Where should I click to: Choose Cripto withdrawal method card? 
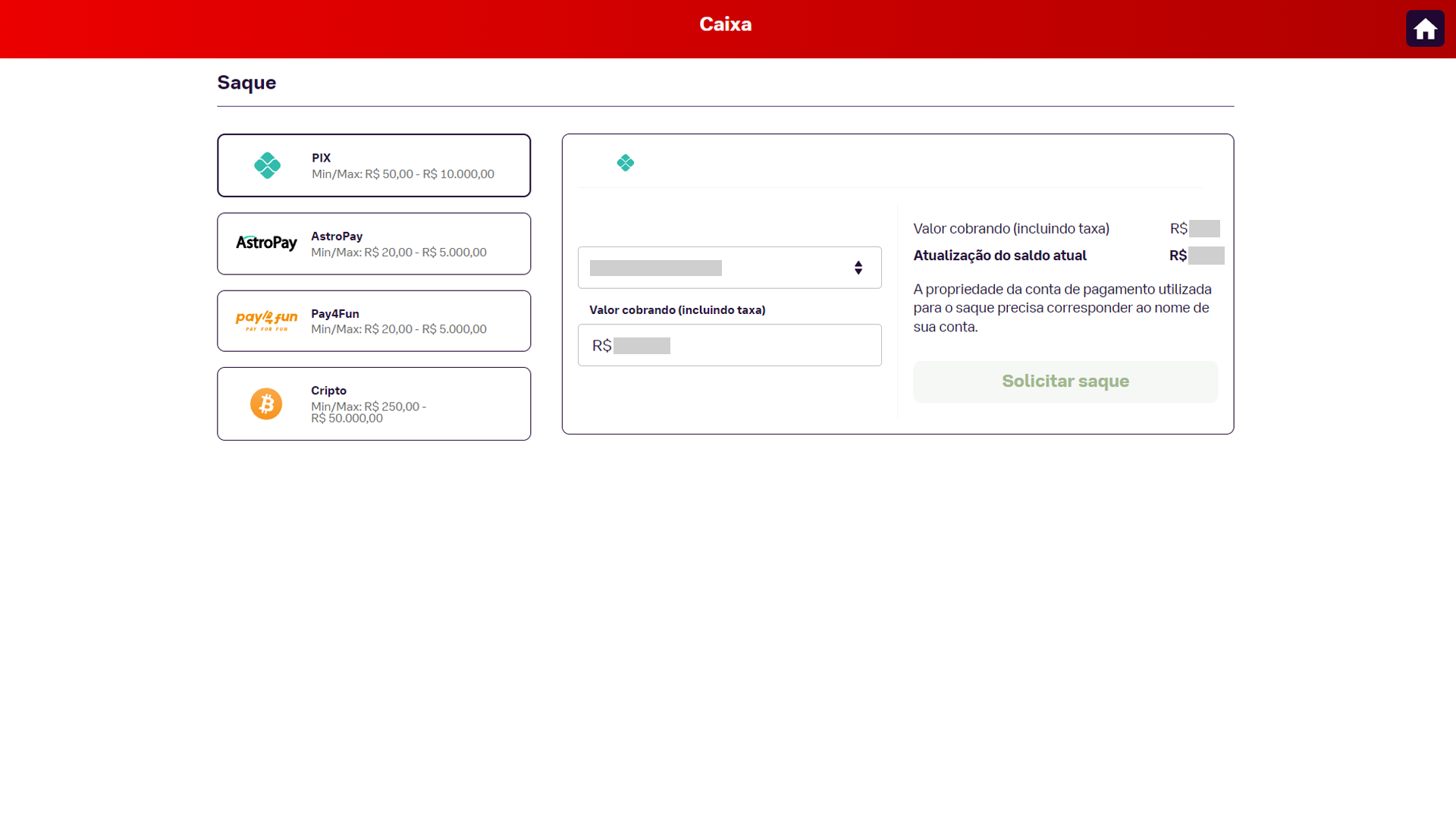pos(374,403)
